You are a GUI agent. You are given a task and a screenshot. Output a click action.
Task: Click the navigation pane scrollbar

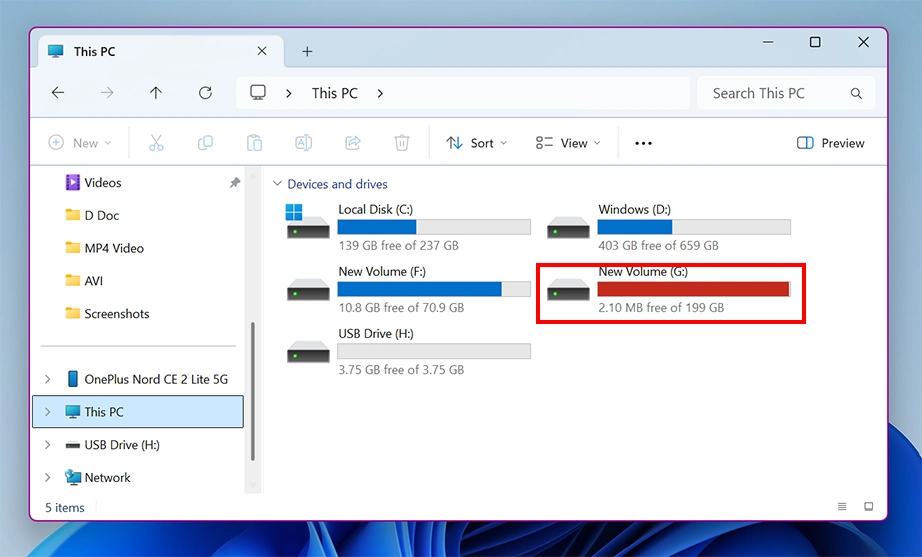click(x=253, y=392)
